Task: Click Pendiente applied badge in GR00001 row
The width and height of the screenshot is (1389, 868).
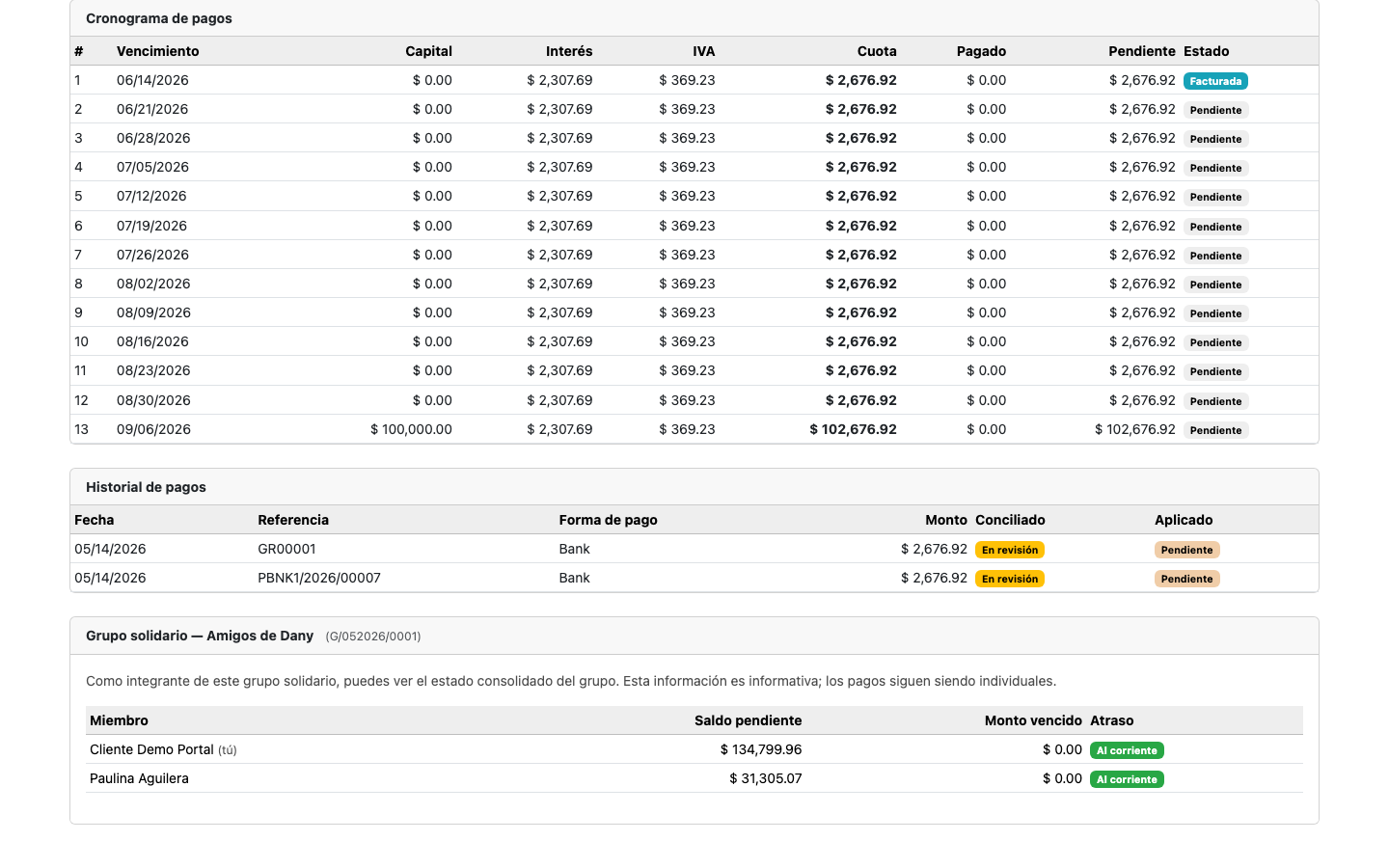Action: pyautogui.click(x=1187, y=550)
